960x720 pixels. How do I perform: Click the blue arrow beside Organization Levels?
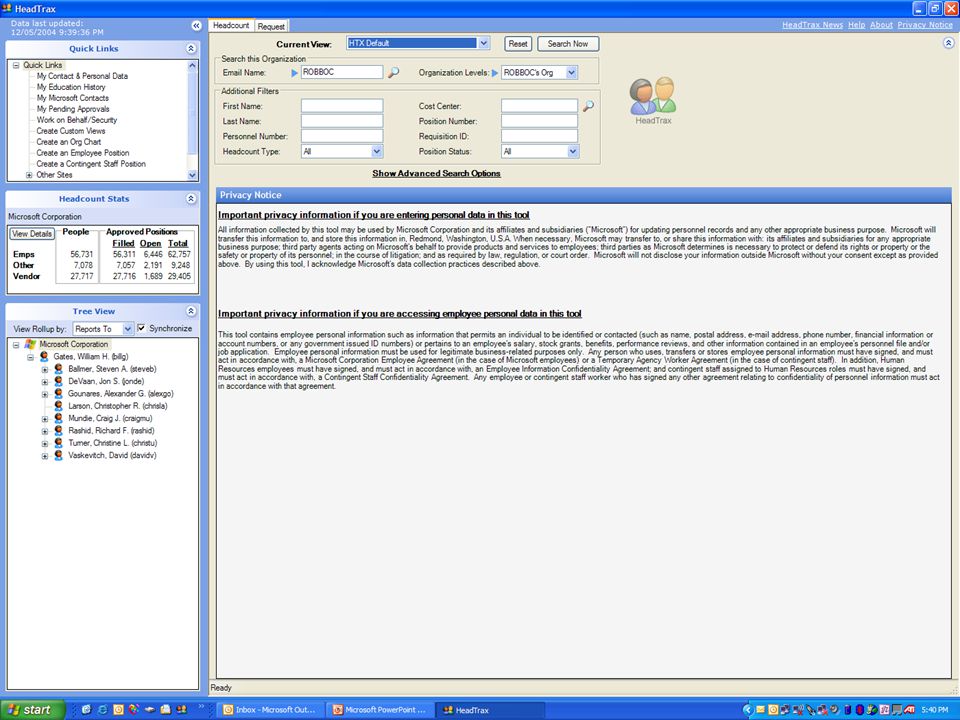coord(495,73)
